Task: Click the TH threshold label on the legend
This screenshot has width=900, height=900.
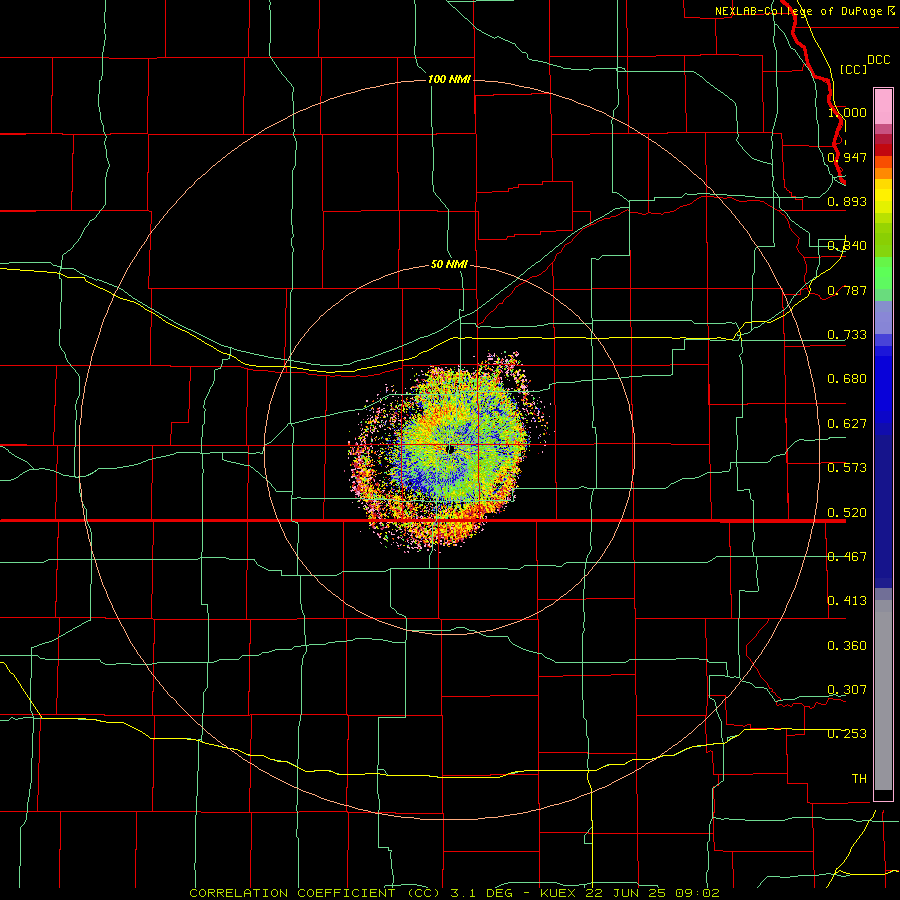Action: click(859, 779)
